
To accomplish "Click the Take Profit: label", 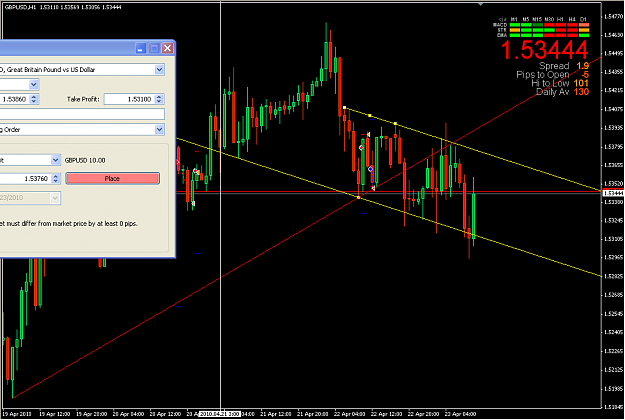I will (x=83, y=99).
